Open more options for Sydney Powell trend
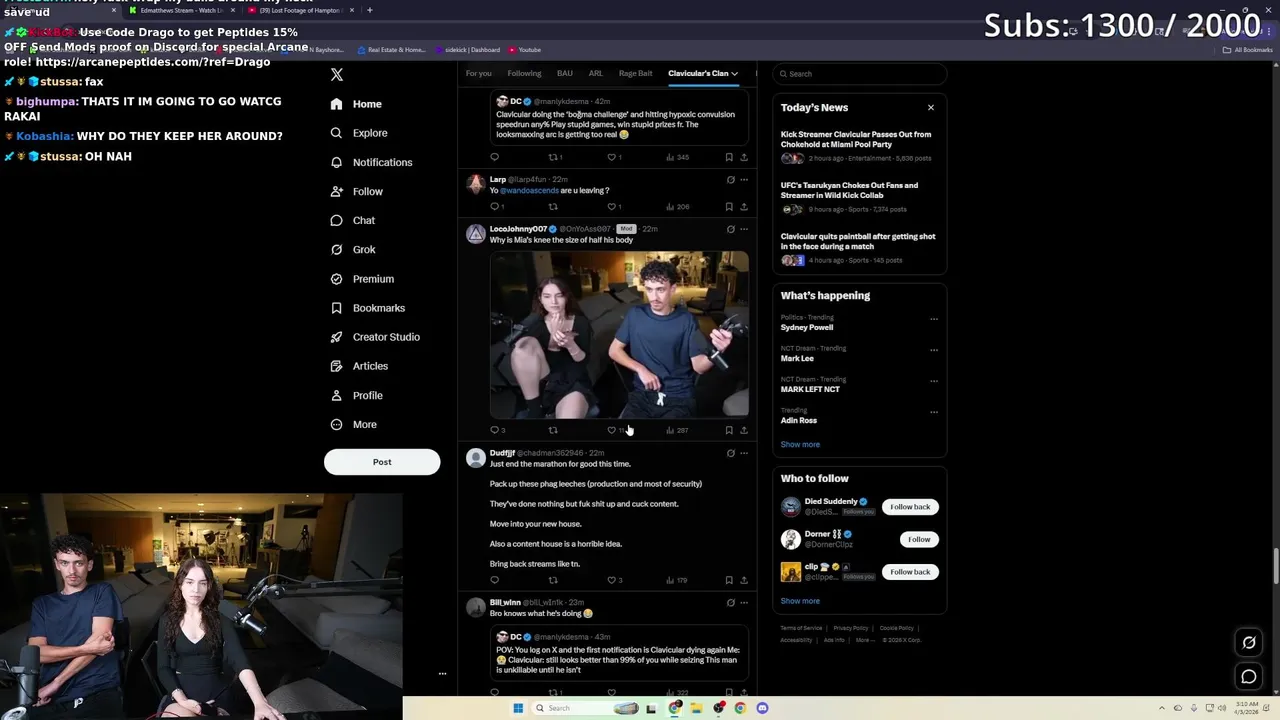Screen dimensions: 1280x720 click(934, 319)
